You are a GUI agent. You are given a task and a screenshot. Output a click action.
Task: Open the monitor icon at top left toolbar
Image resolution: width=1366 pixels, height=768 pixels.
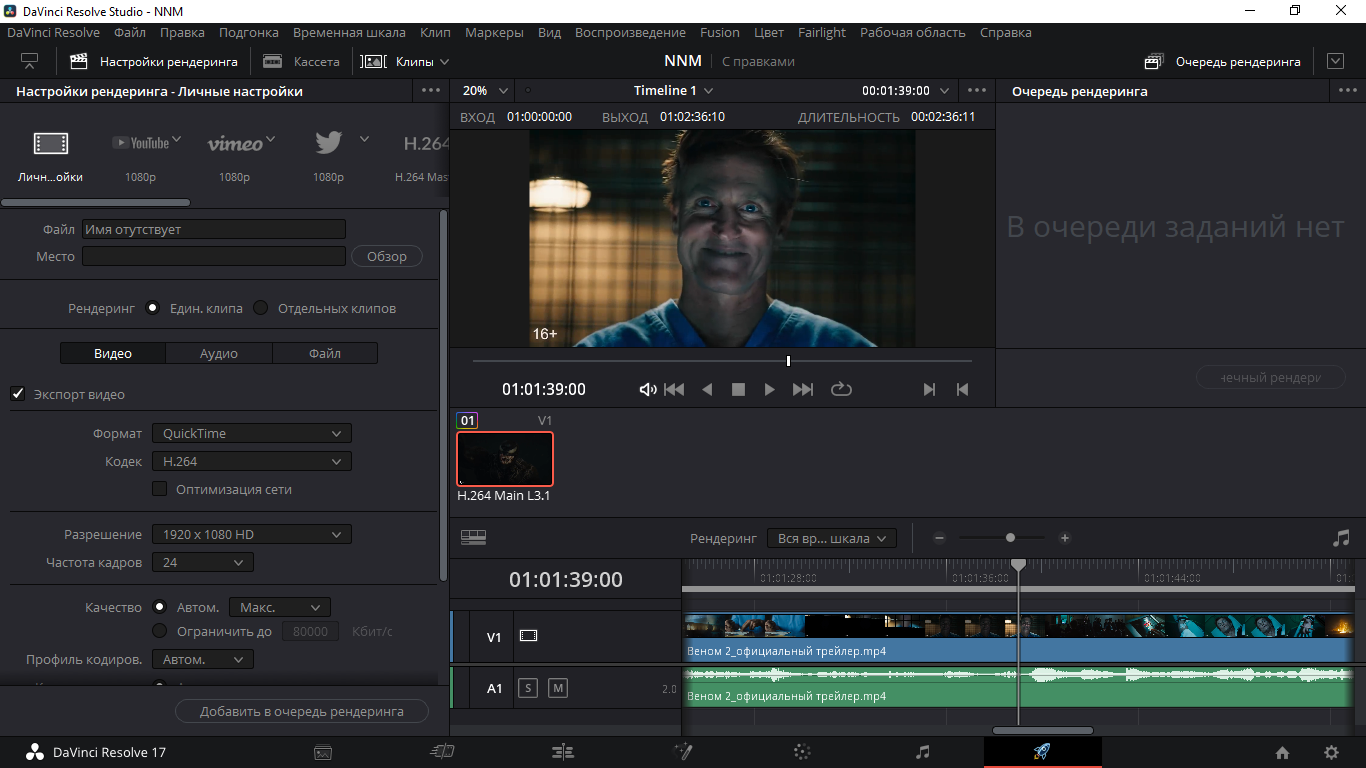tap(30, 62)
